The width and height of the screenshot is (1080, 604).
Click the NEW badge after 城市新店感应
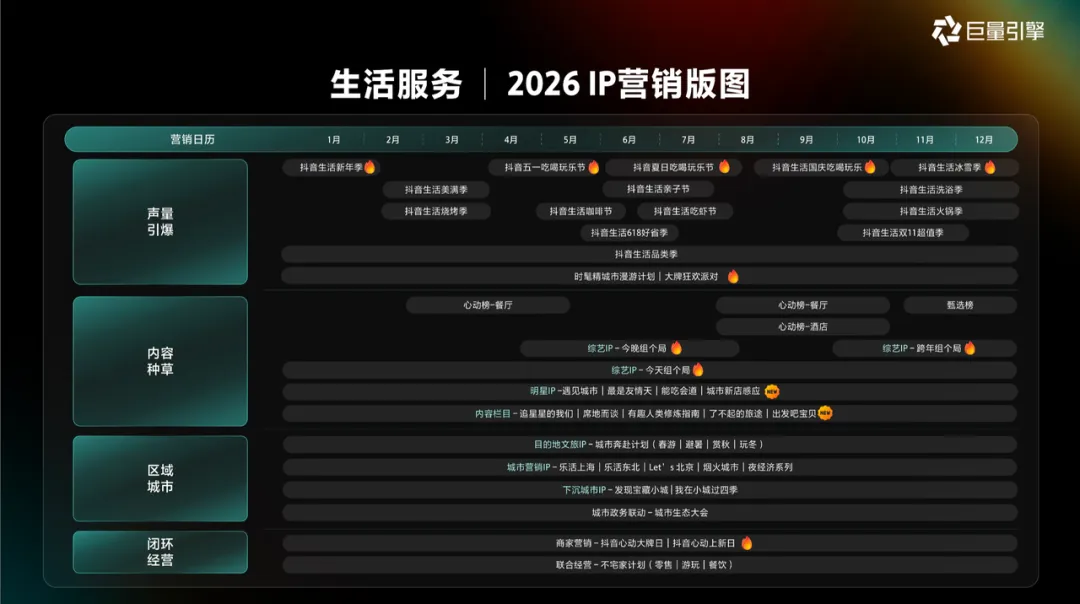770,391
